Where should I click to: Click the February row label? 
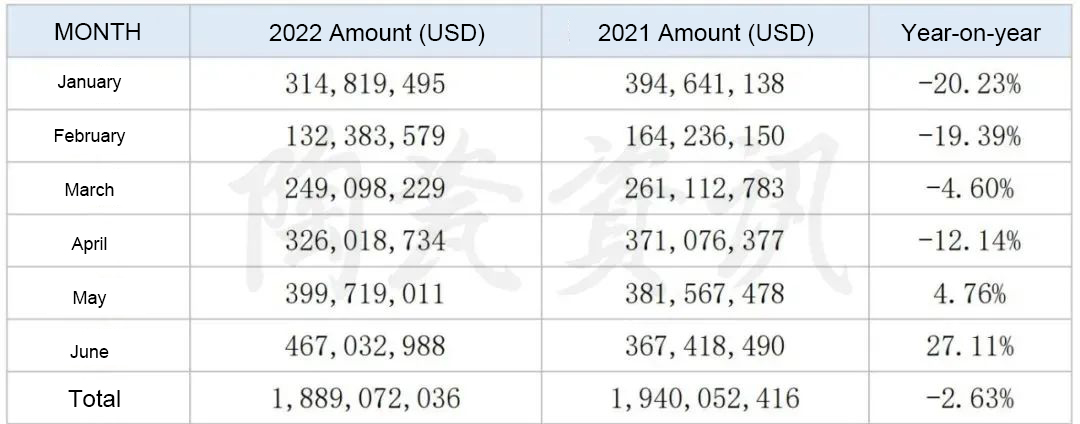(90, 136)
